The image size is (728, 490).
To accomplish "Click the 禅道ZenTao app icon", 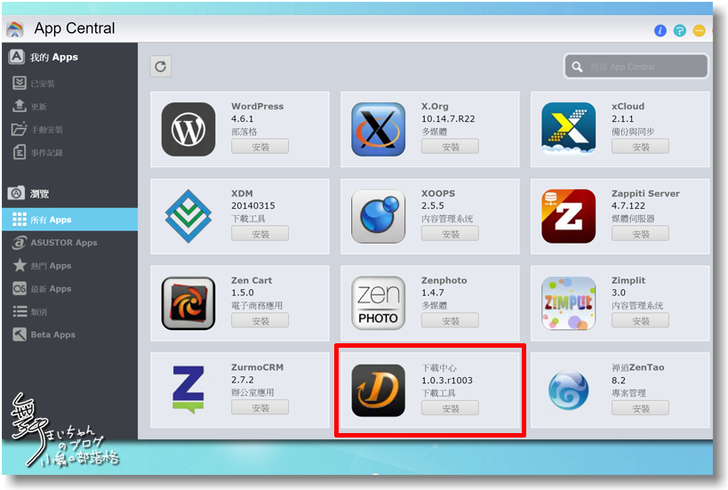I will pyautogui.click(x=569, y=390).
